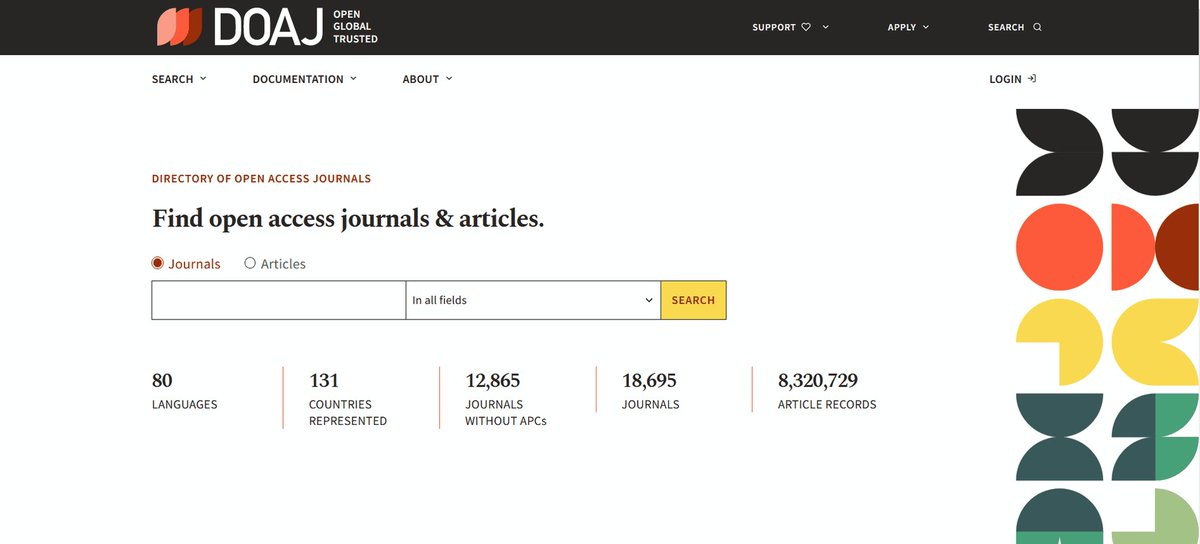1200x544 pixels.
Task: Click into the search text input field
Action: 279,300
